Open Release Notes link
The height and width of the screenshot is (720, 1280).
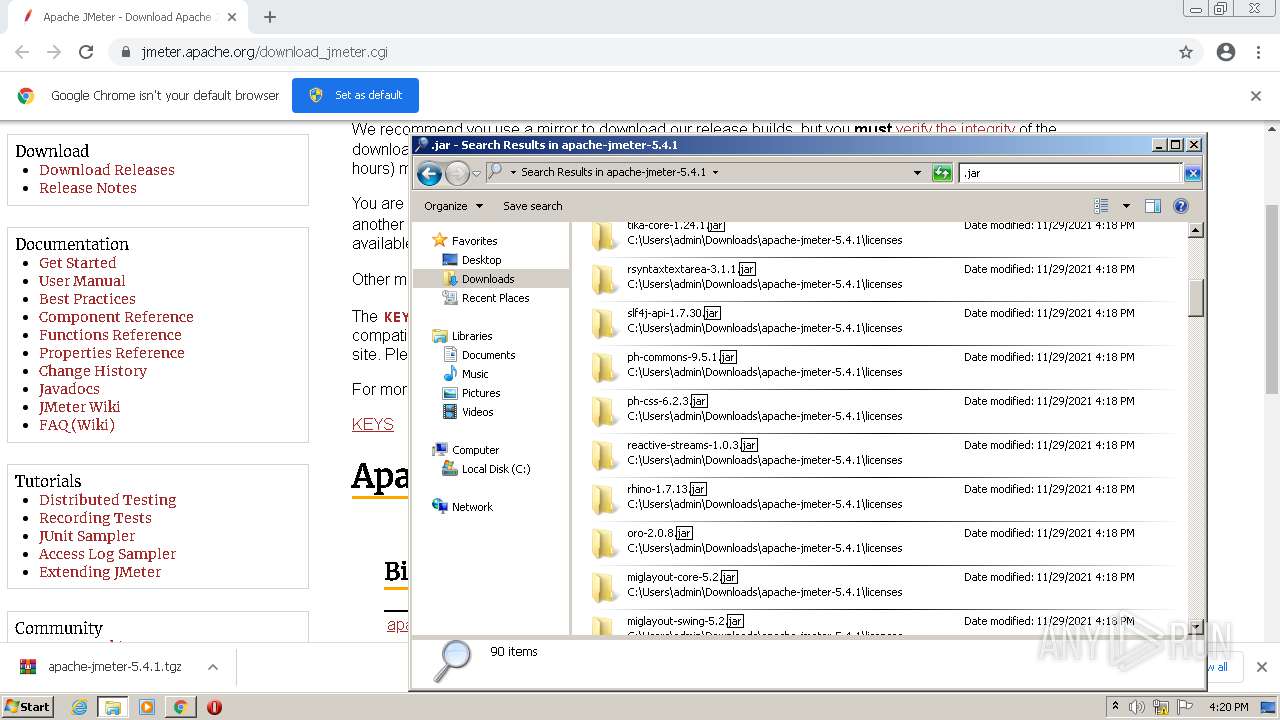[x=88, y=188]
